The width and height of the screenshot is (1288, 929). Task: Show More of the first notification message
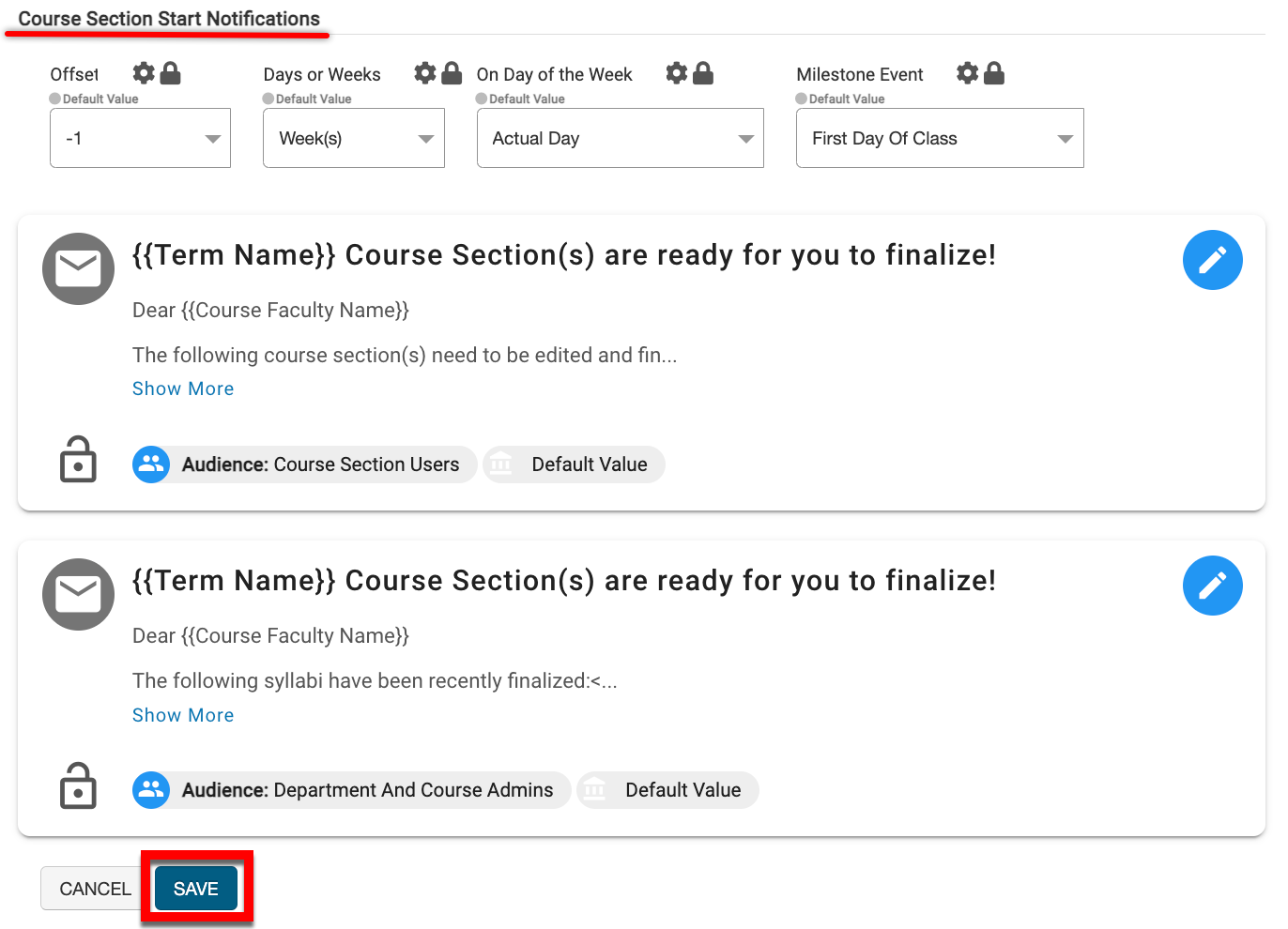point(183,388)
